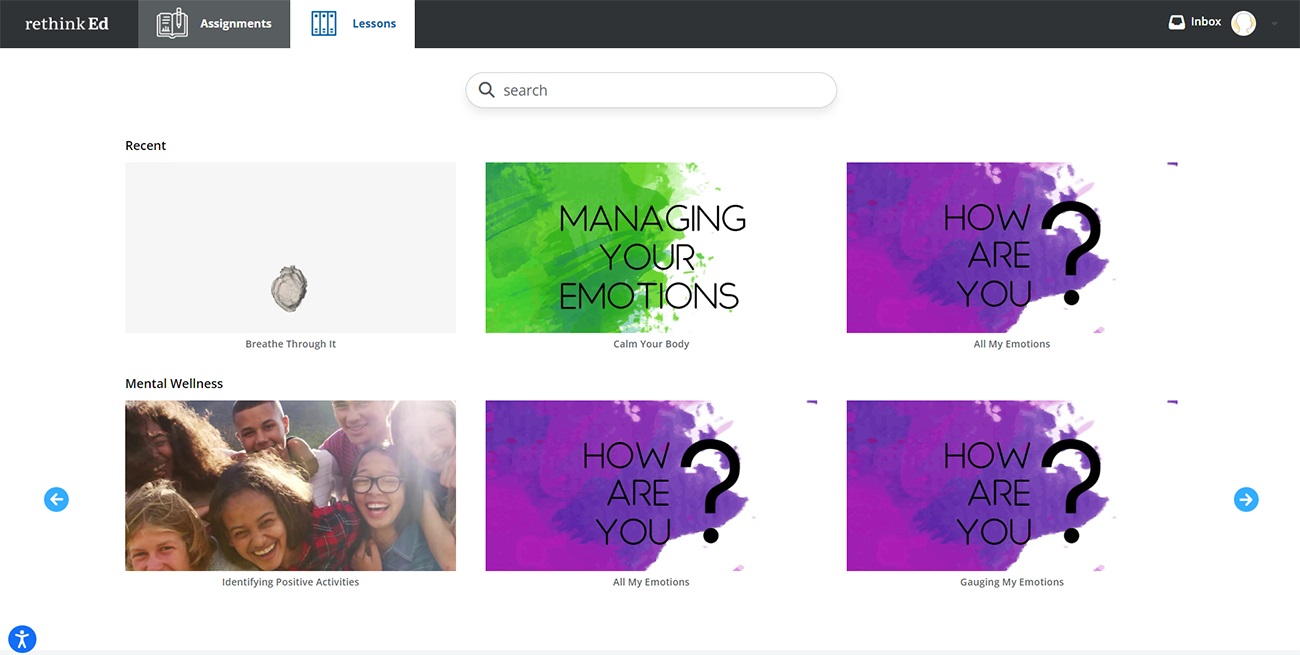Screen dimensions: 1300x655
Task: Click the search magnifier icon
Action: 487,90
